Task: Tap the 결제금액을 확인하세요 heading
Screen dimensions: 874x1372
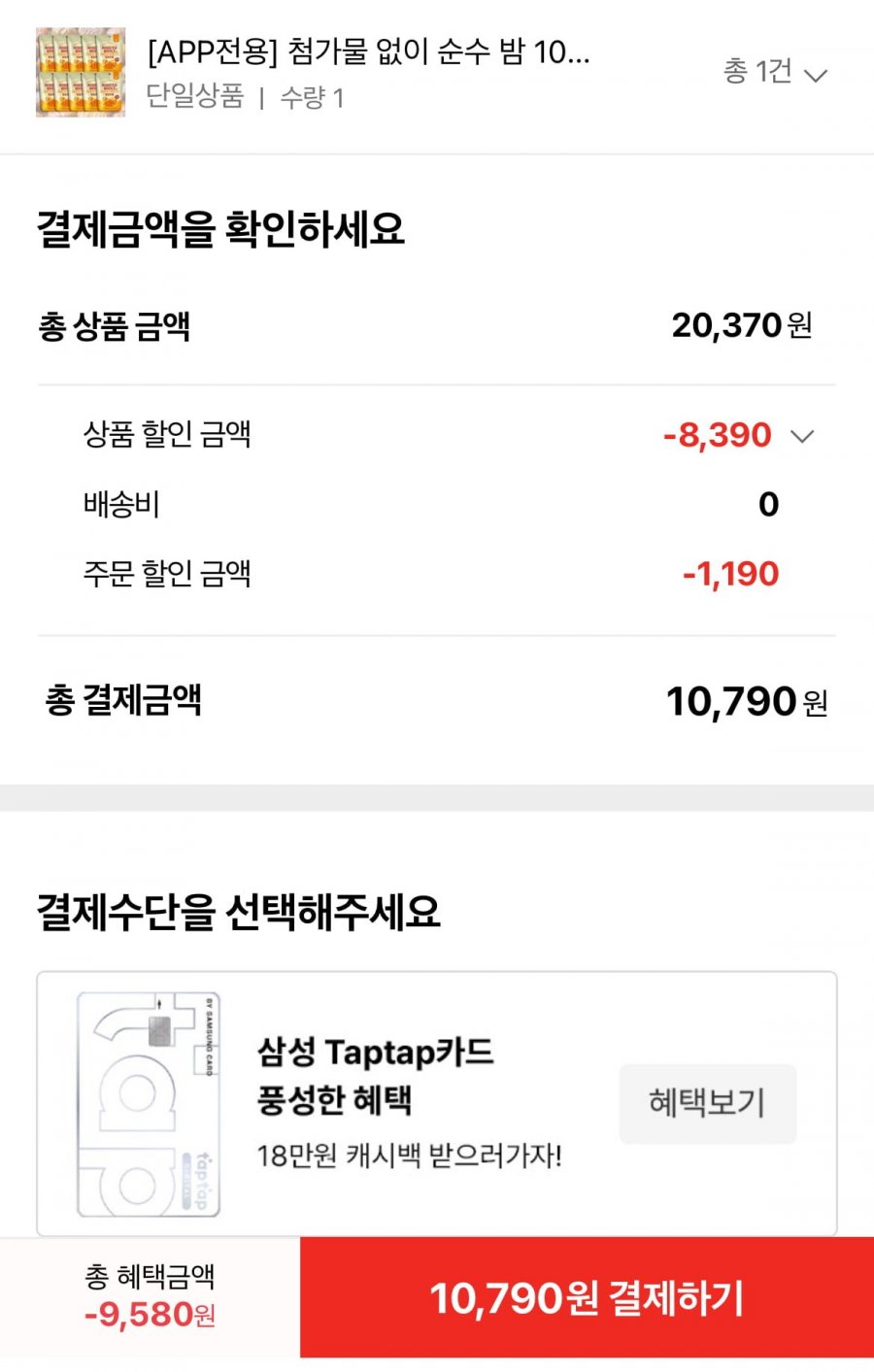Action: pyautogui.click(x=220, y=229)
